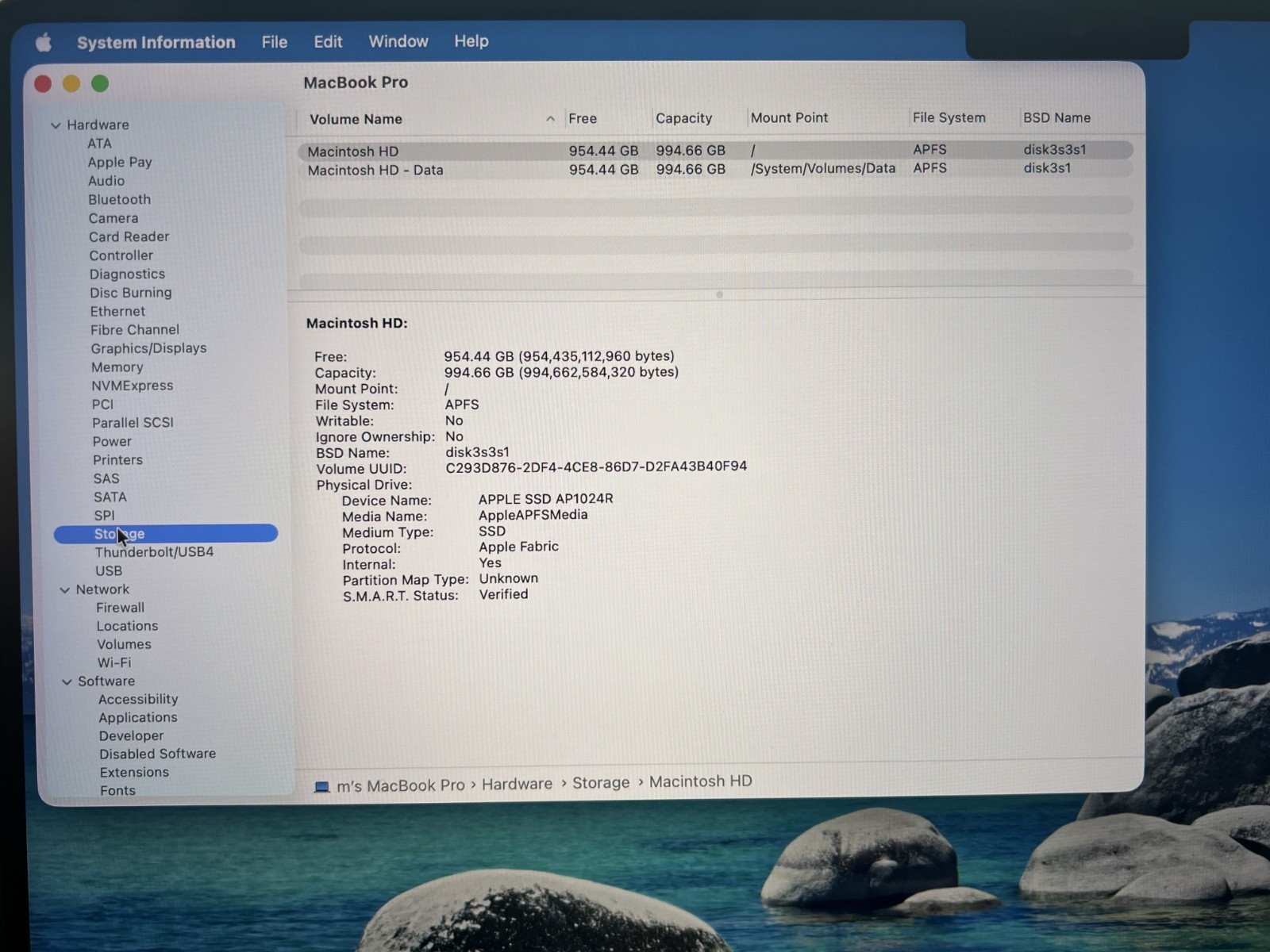Select Applications under Software
The image size is (1270, 952).
click(x=138, y=718)
